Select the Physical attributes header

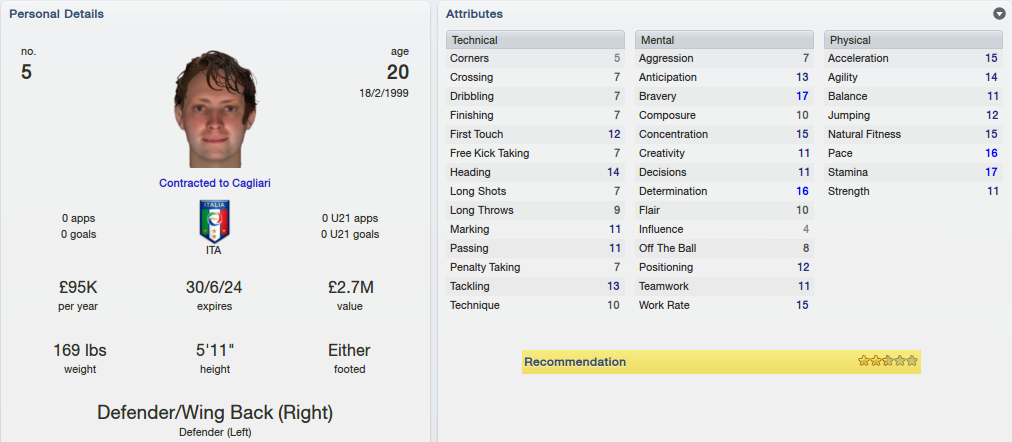913,40
